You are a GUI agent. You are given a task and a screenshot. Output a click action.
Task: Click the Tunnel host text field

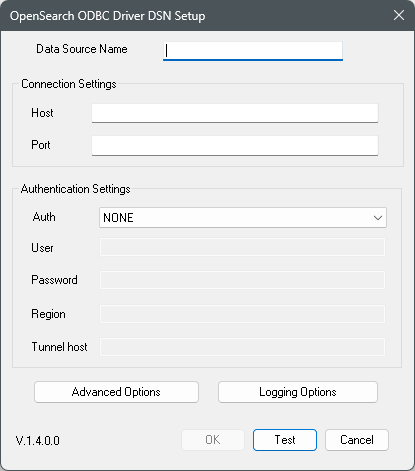point(242,347)
